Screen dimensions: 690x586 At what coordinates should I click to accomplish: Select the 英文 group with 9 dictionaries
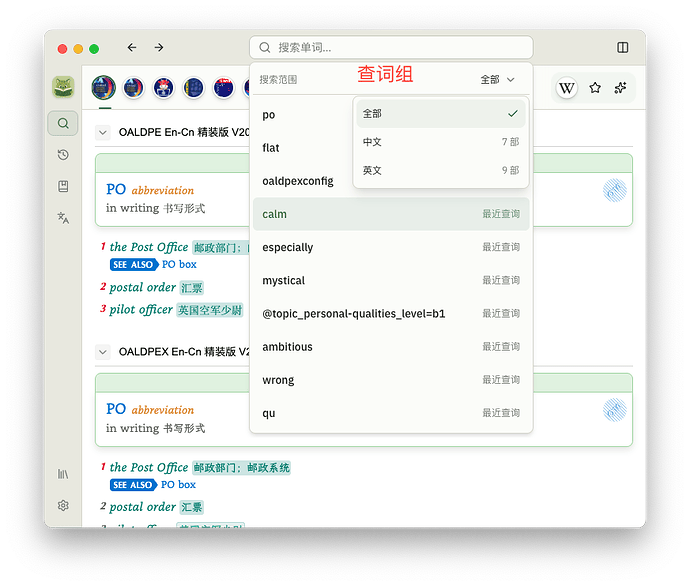click(x=440, y=170)
